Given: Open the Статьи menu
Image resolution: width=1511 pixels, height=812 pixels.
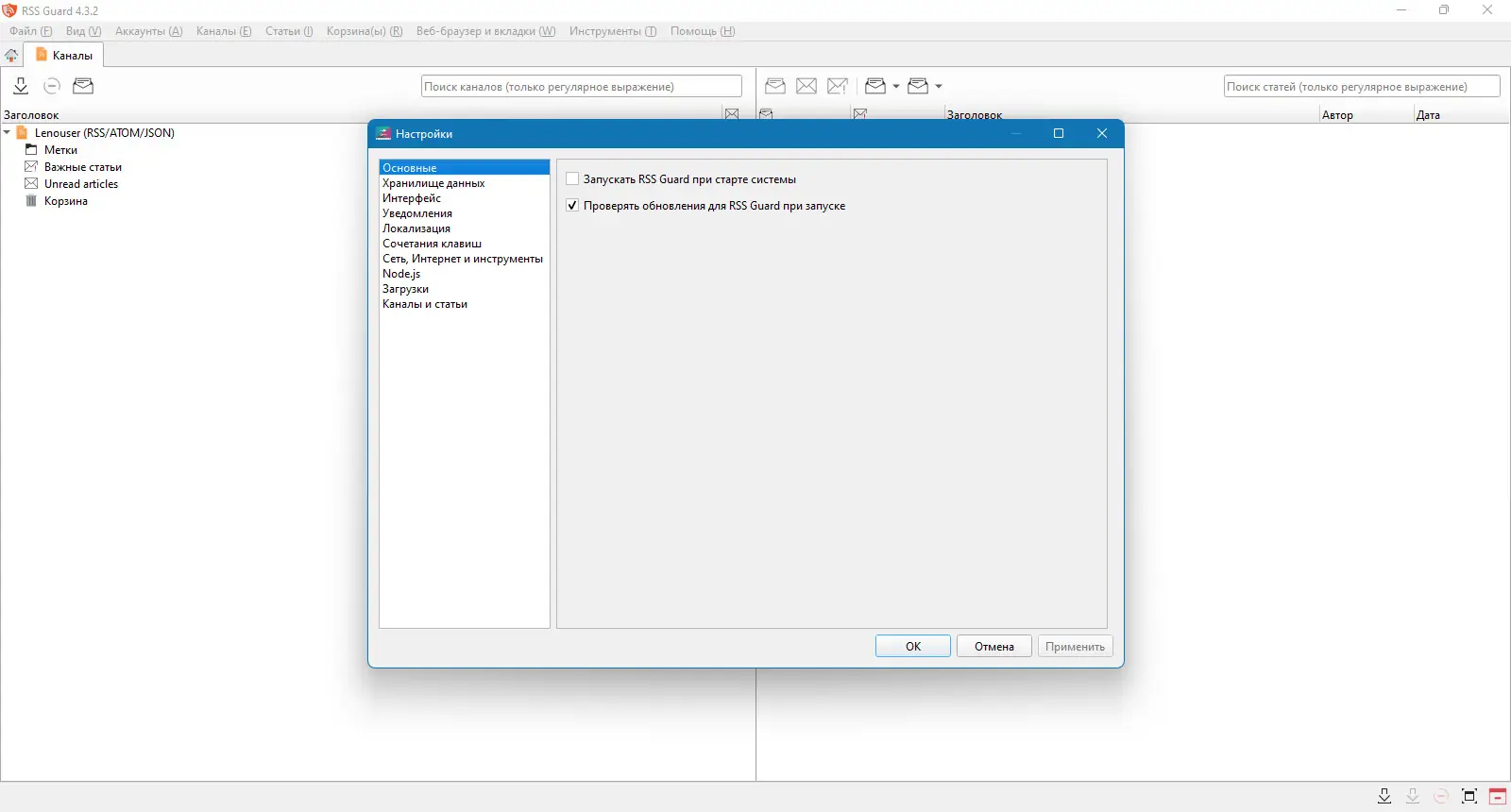Looking at the screenshot, I should coord(289,31).
